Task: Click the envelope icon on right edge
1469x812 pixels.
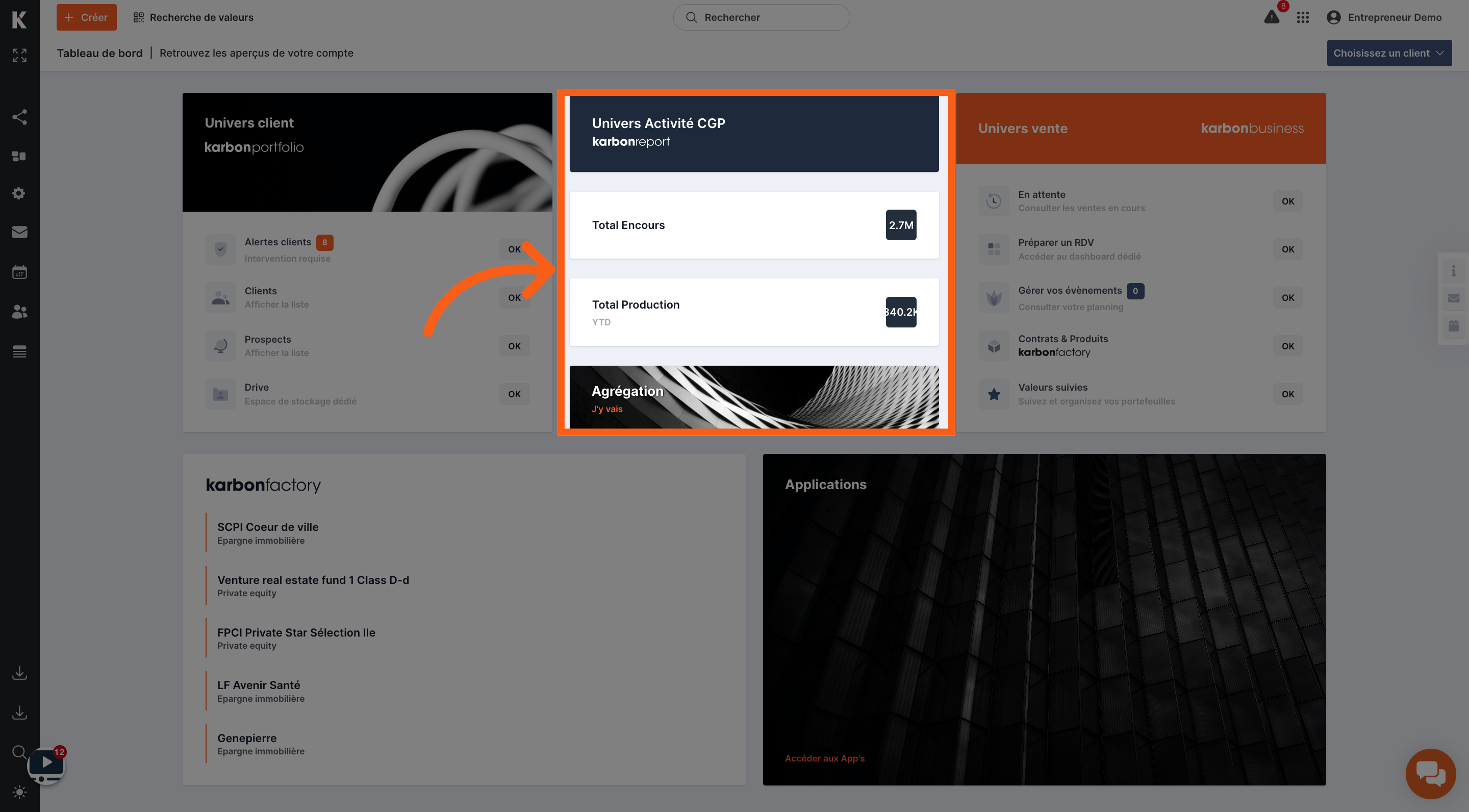Action: pos(1453,298)
